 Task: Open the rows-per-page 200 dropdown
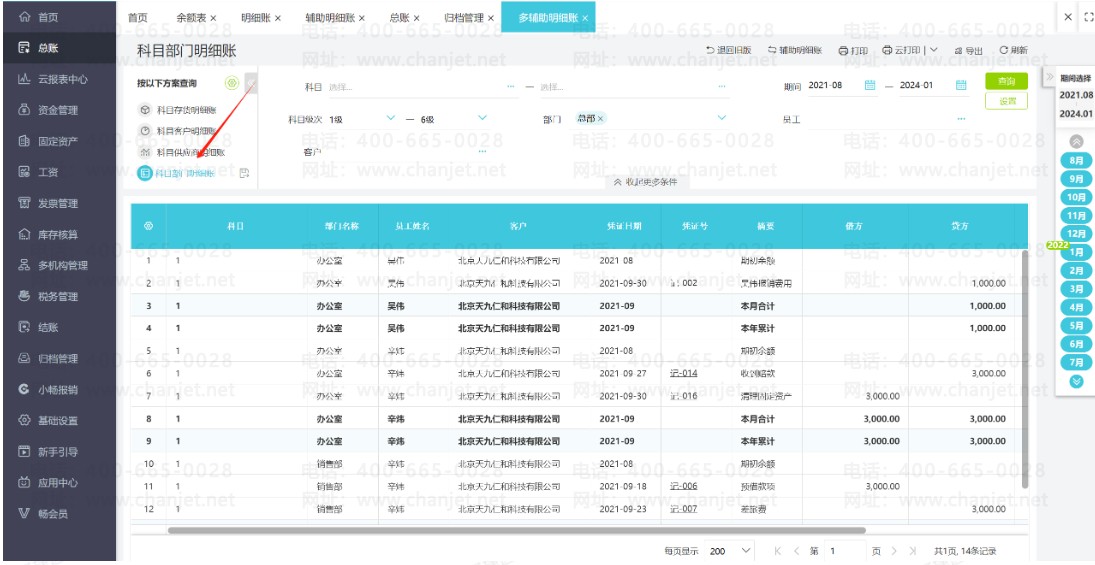coord(746,550)
